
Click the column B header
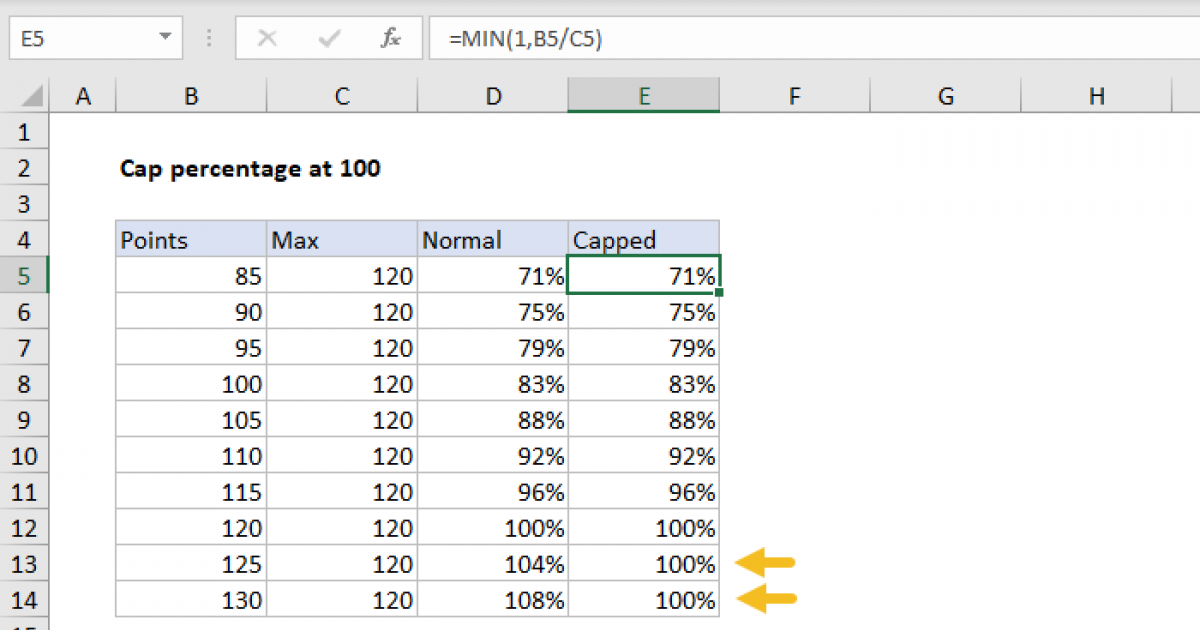coord(190,95)
